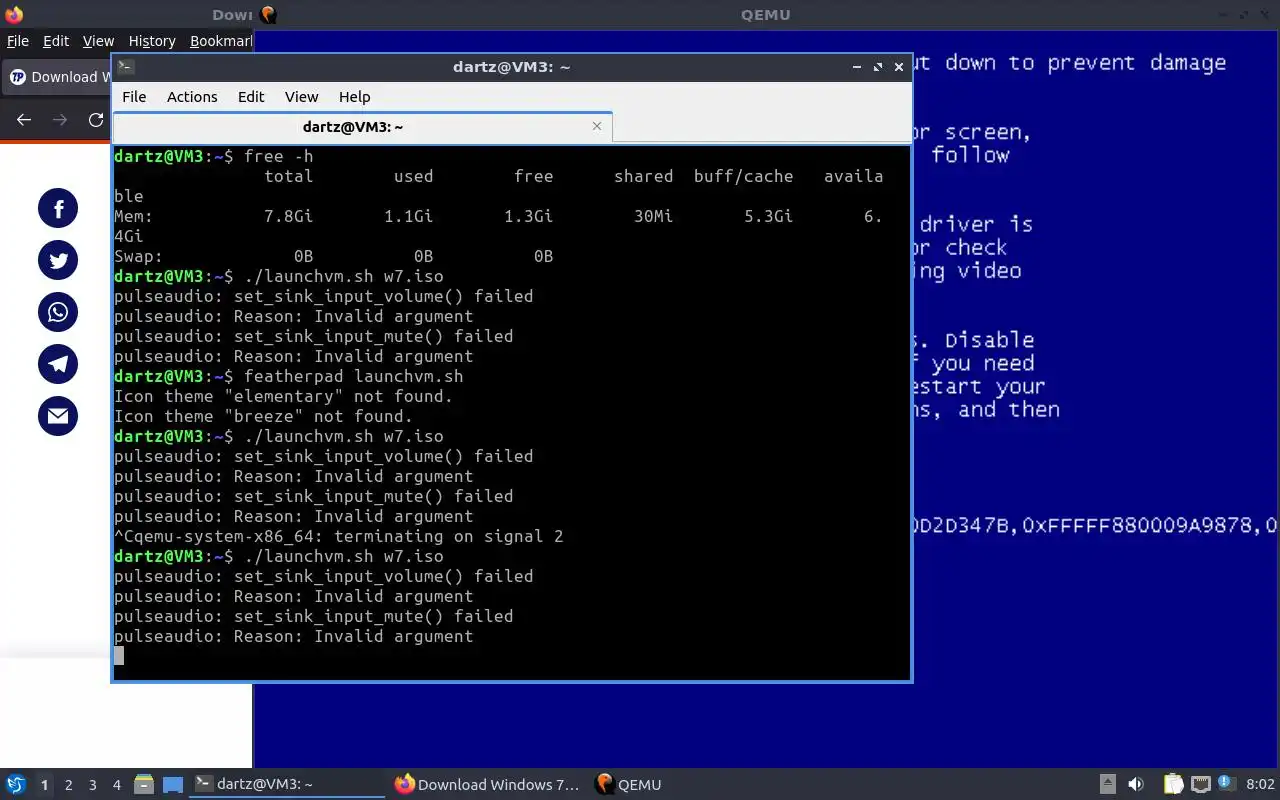Click the QEMU window title bar
This screenshot has height=800, width=1280.
pos(765,15)
